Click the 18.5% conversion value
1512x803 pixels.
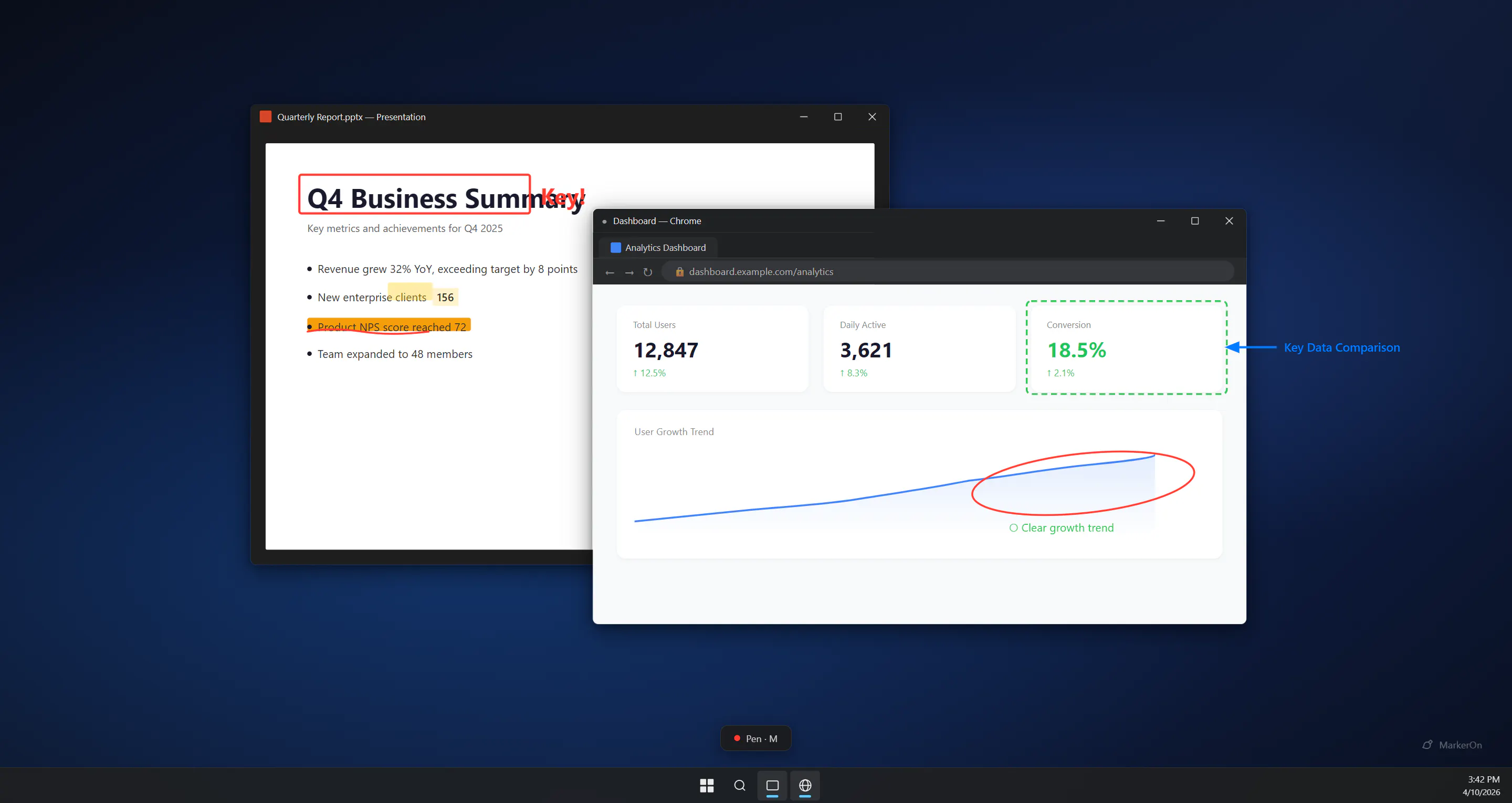tap(1076, 351)
